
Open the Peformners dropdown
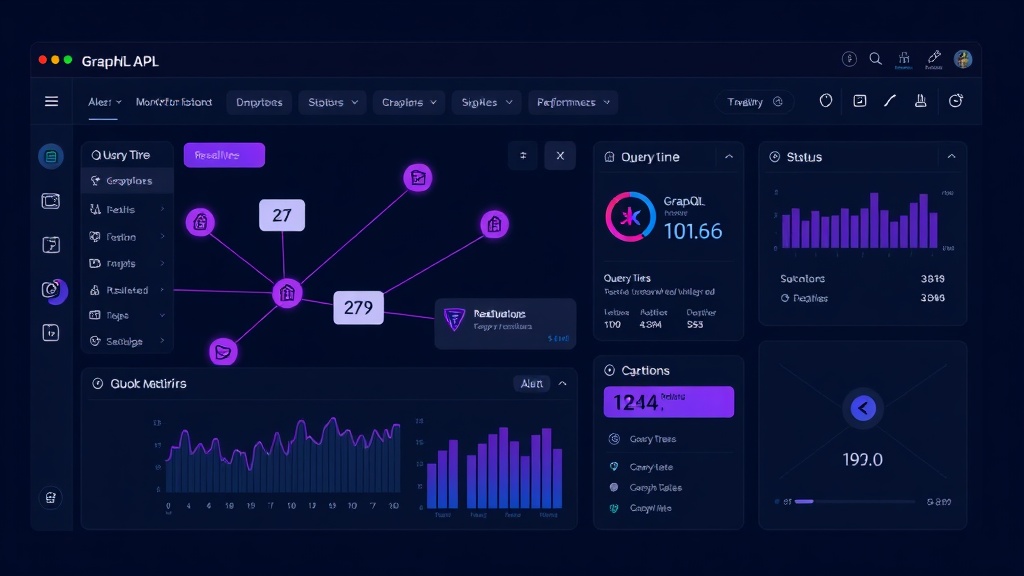(573, 103)
